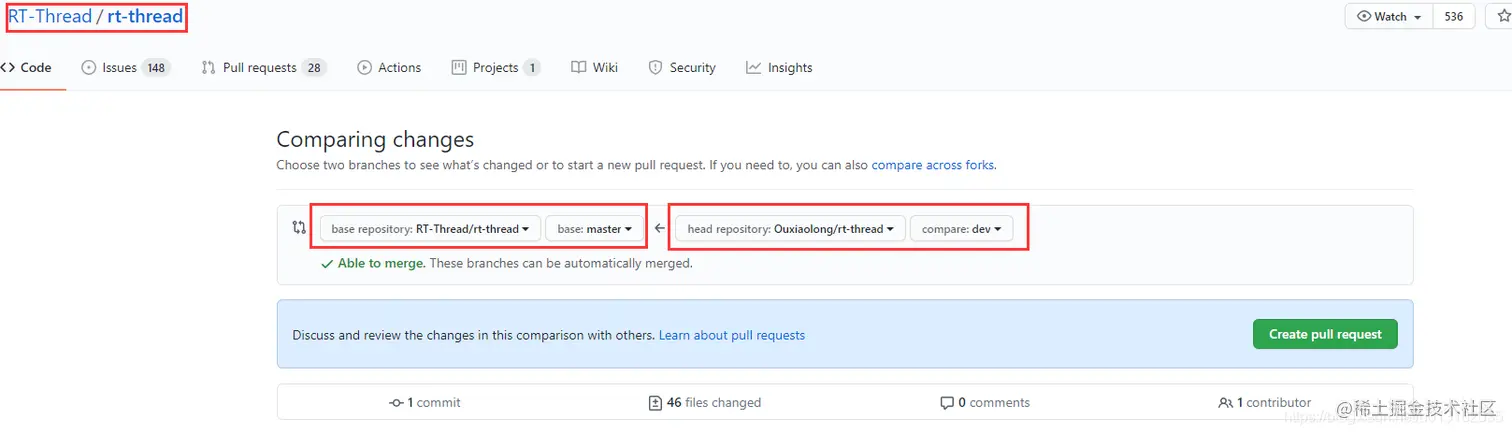Open the Watch dropdown button
The height and width of the screenshot is (434, 1512).
[1390, 17]
